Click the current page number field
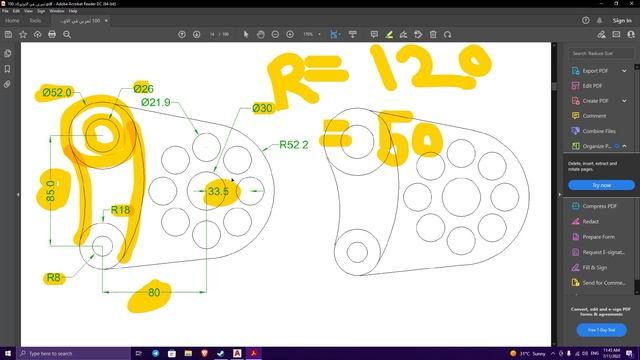 (212, 35)
